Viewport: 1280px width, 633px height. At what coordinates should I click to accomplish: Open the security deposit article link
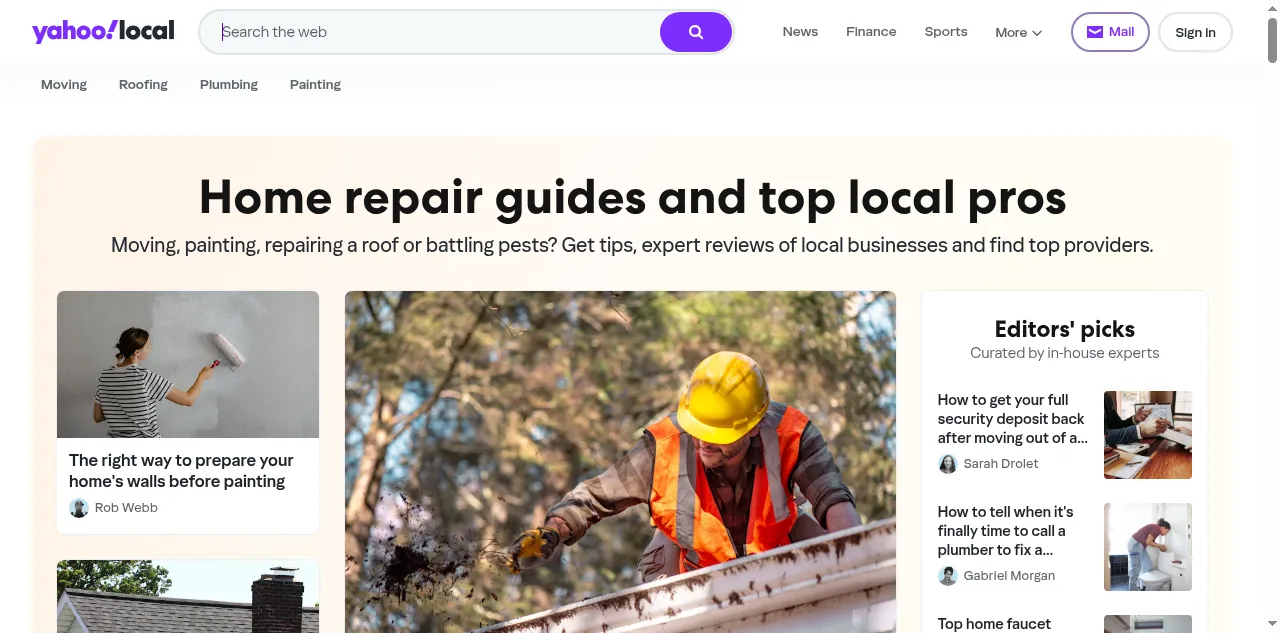tap(1012, 419)
